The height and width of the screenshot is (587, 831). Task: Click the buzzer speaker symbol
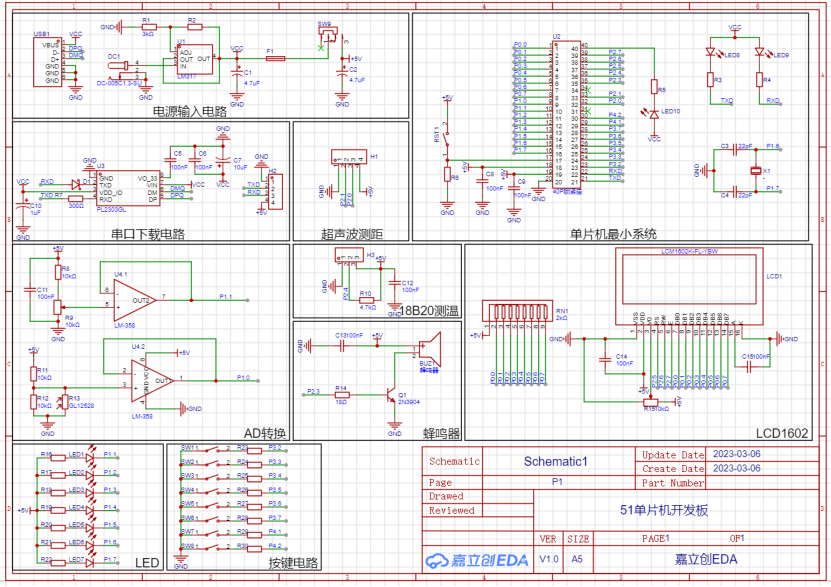[x=428, y=352]
